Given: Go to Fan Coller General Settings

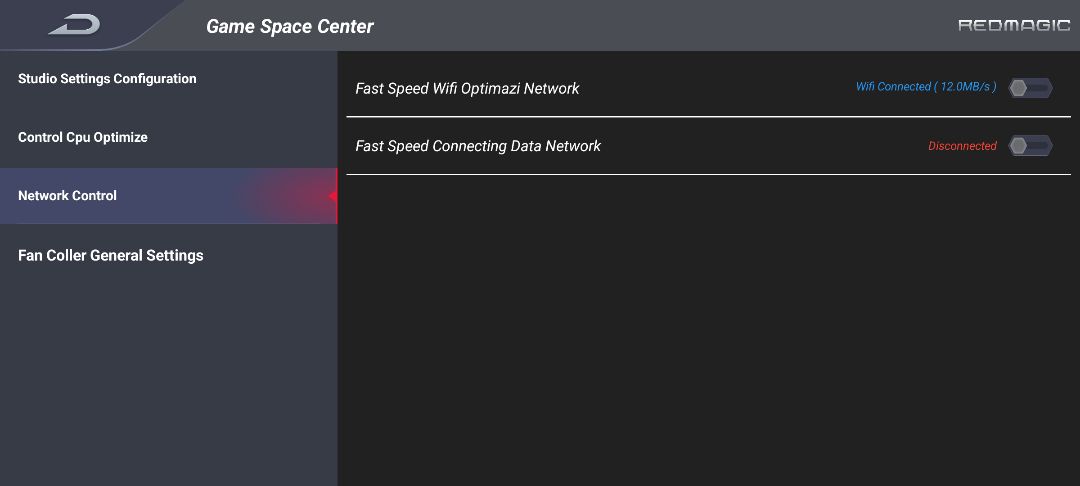Looking at the screenshot, I should (169, 255).
